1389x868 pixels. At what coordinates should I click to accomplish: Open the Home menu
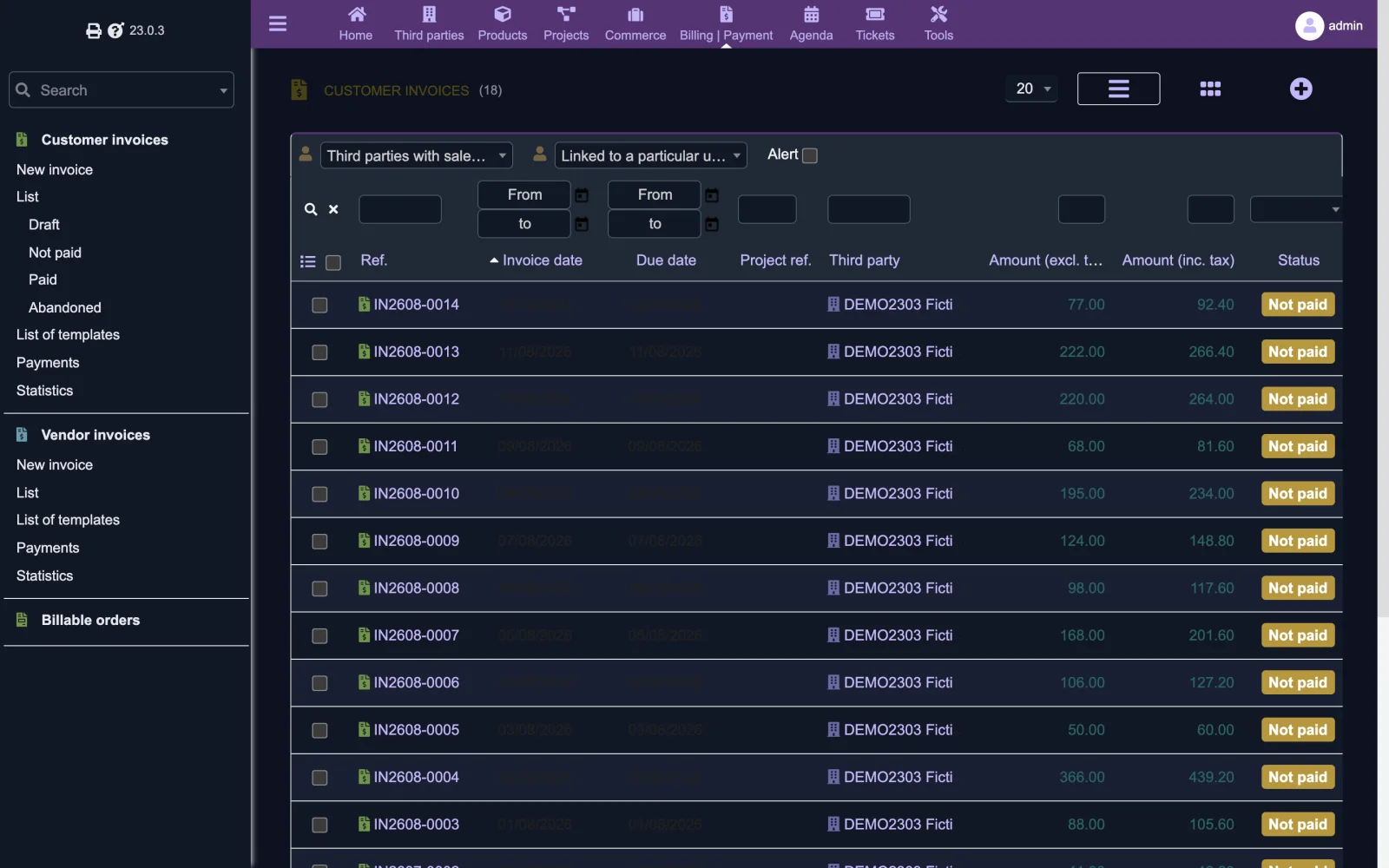(x=356, y=23)
